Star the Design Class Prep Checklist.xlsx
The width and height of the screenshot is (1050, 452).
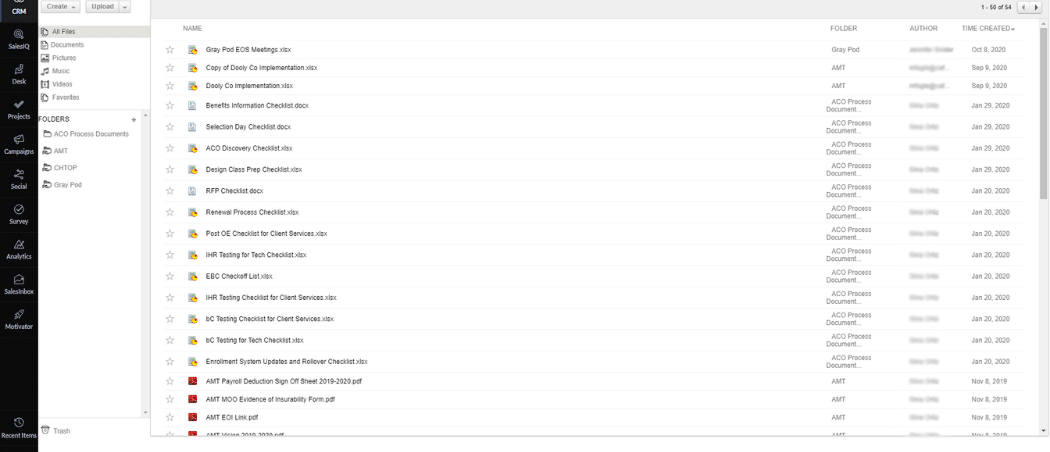170,169
